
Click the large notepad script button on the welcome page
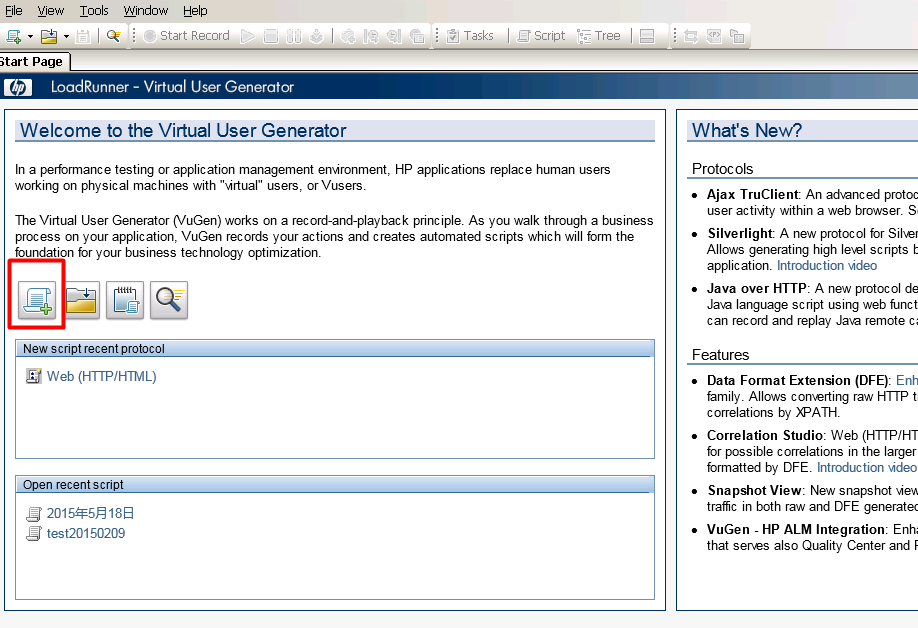[125, 300]
